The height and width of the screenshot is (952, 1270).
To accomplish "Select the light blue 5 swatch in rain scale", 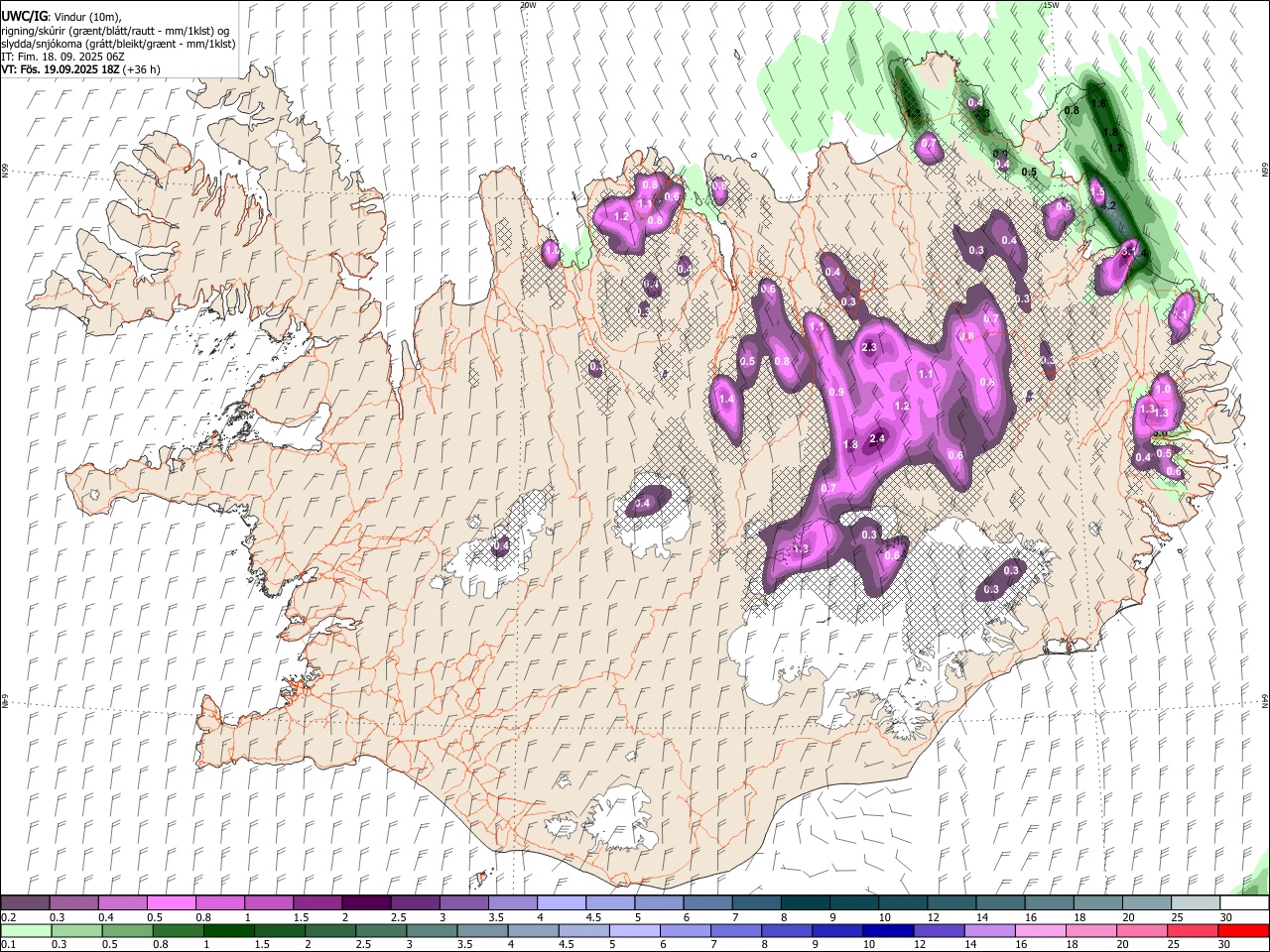I will tap(635, 930).
